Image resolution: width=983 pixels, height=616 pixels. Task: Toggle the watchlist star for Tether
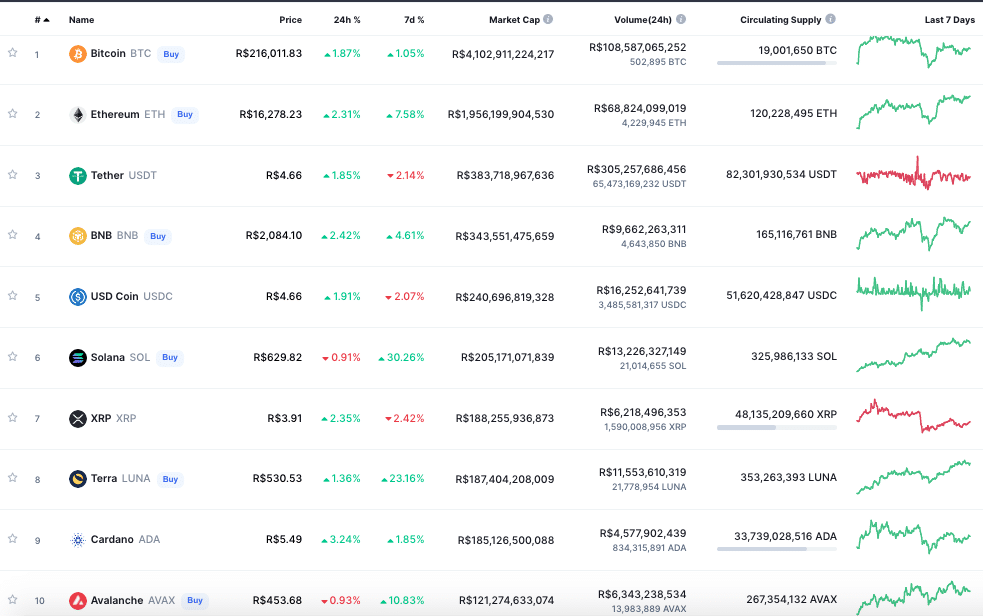[x=13, y=174]
